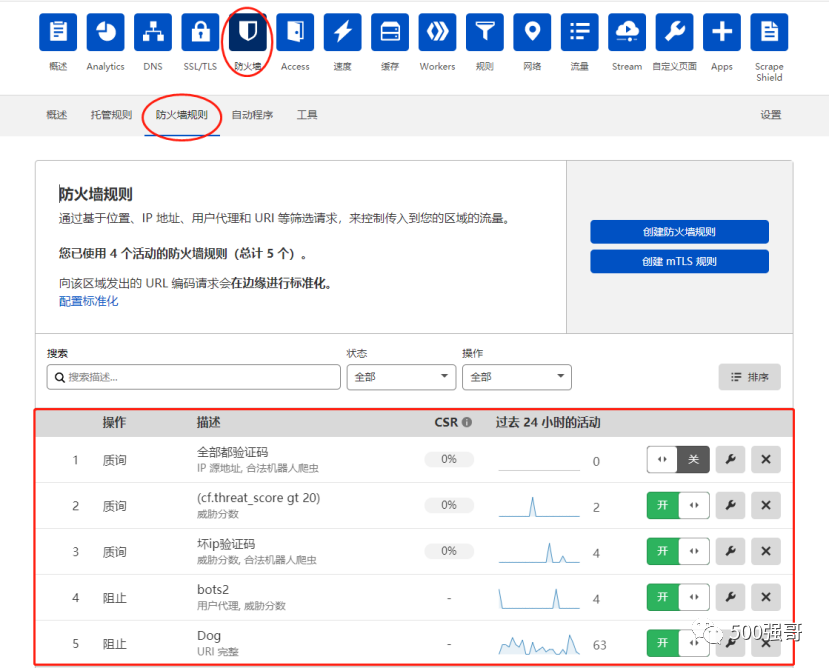Open the DNS section icon

click(152, 31)
